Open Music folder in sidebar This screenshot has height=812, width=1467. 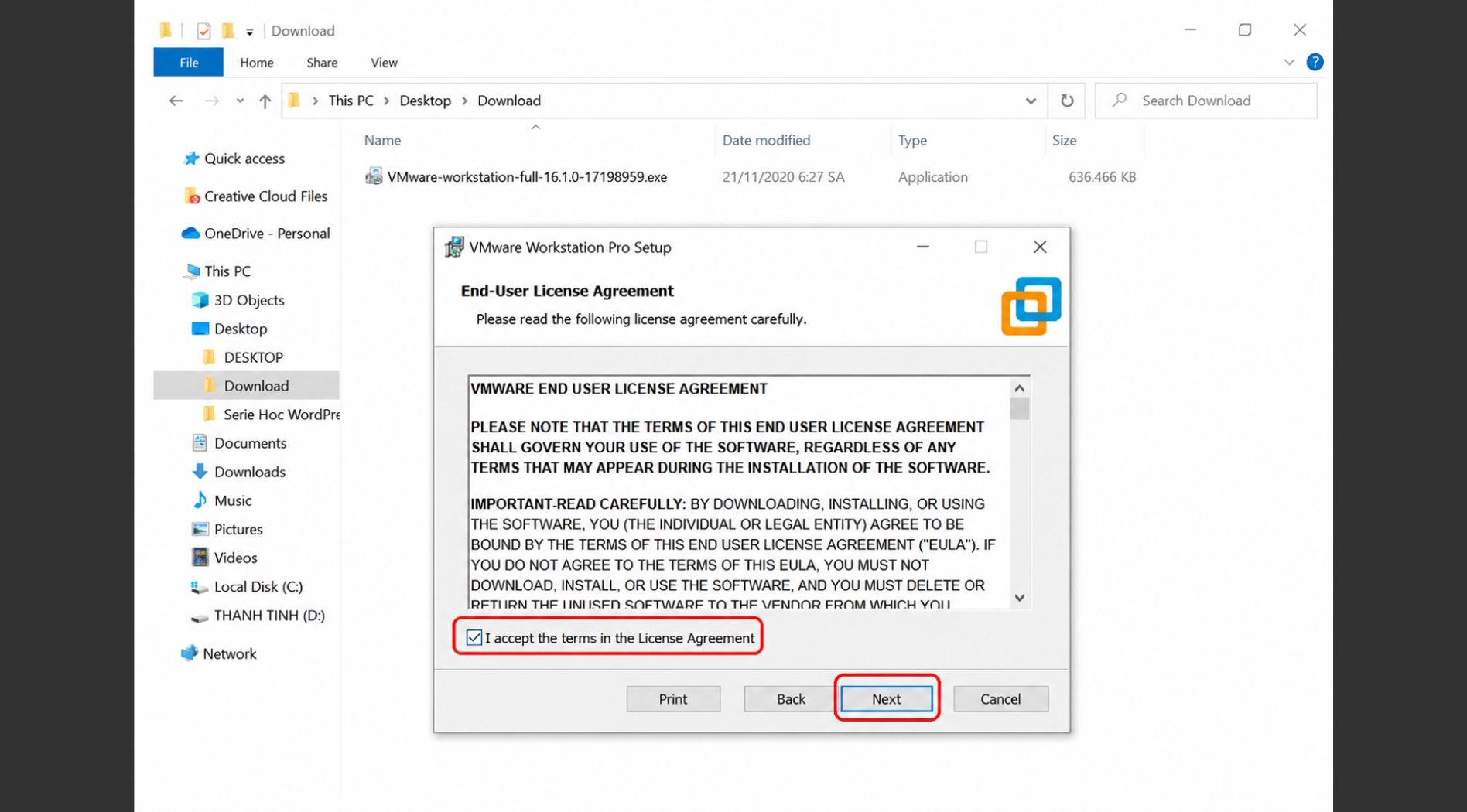[232, 500]
